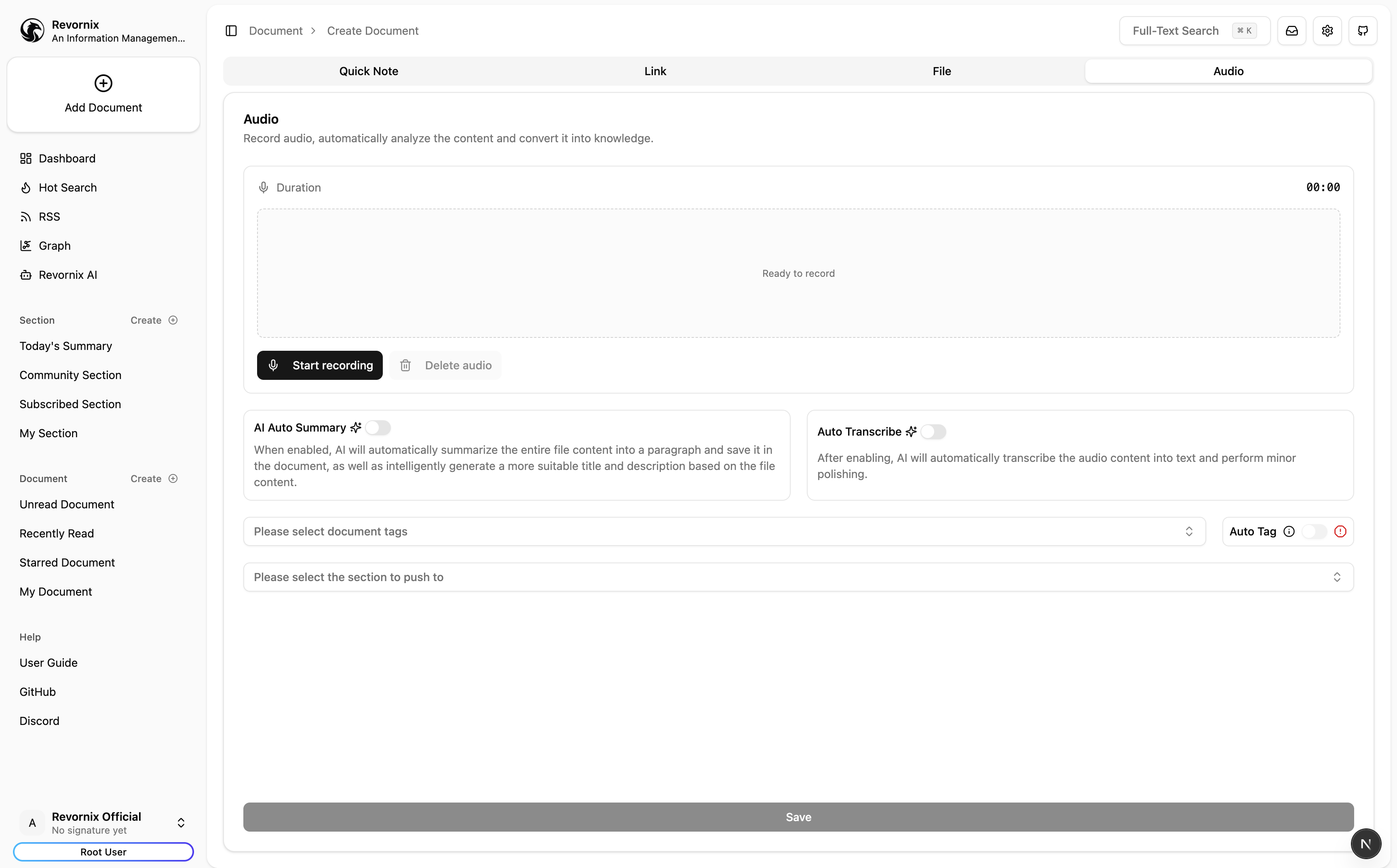This screenshot has height=868, width=1397.
Task: Open the section to push to dropdown
Action: pyautogui.click(x=798, y=577)
